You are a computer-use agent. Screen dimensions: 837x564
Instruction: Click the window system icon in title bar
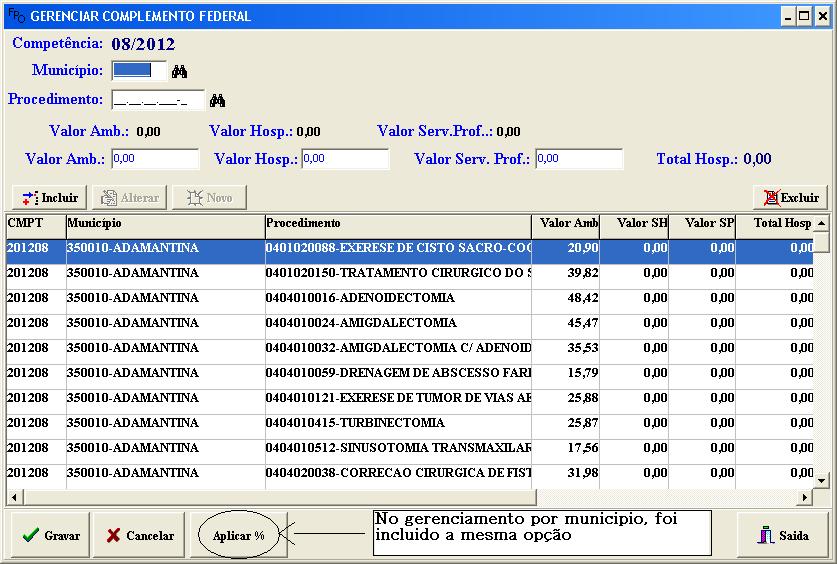point(16,16)
